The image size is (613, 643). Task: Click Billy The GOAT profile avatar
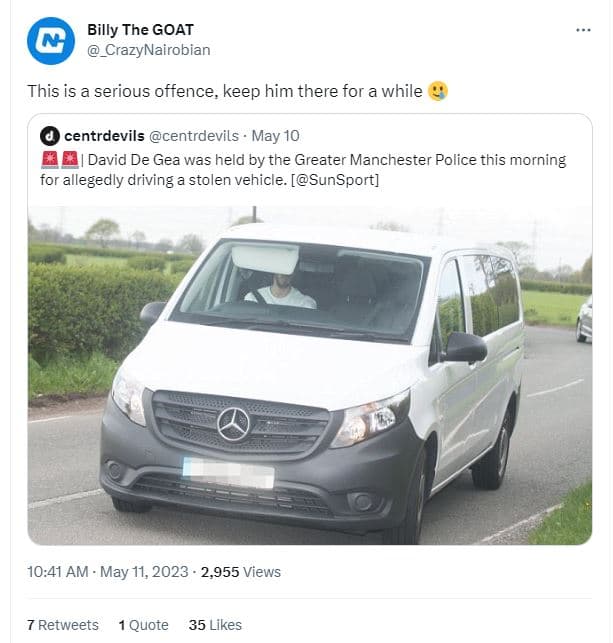50,41
